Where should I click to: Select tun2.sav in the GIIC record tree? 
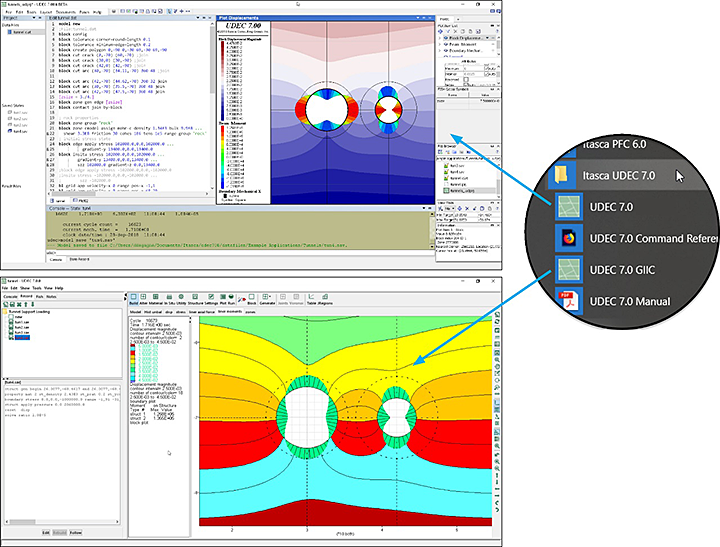point(22,327)
